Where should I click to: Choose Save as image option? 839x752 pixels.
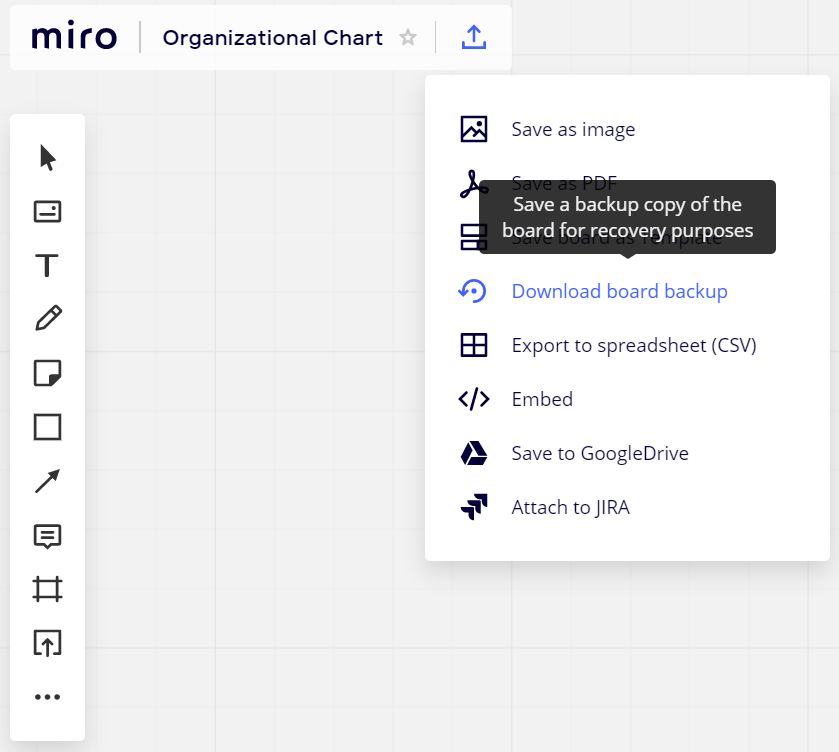point(572,129)
